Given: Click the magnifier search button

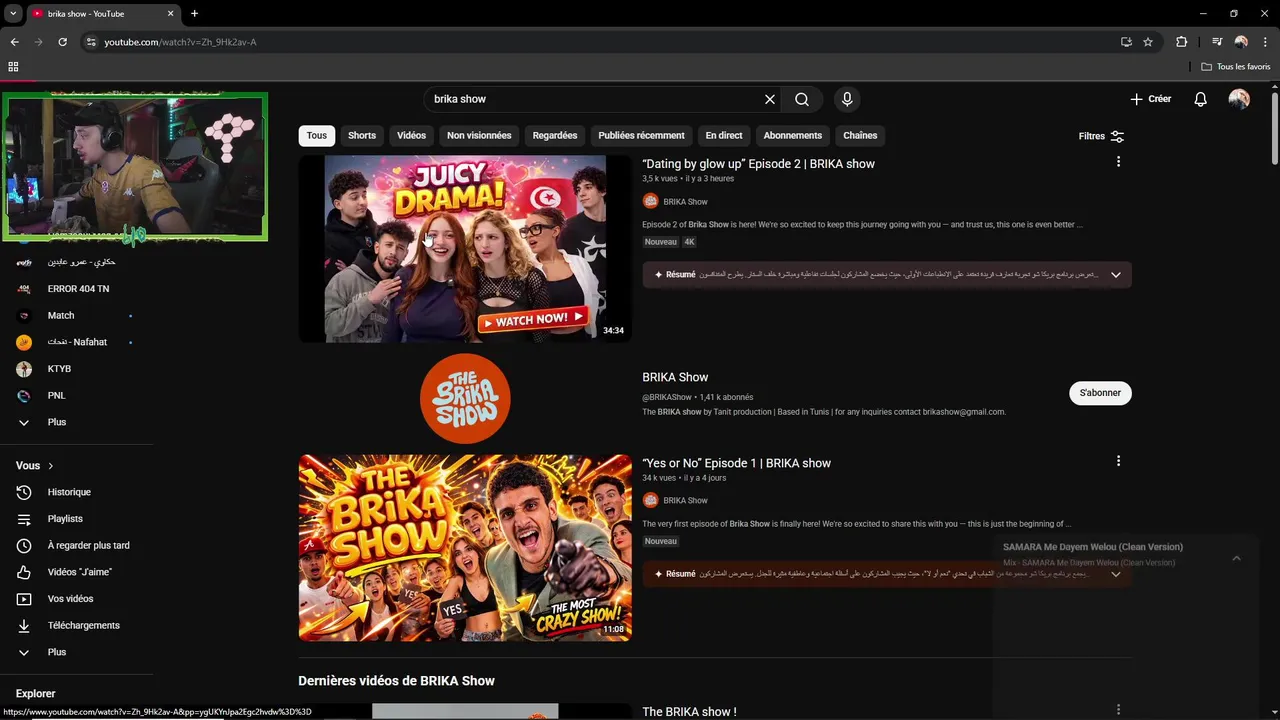Looking at the screenshot, I should point(802,99).
